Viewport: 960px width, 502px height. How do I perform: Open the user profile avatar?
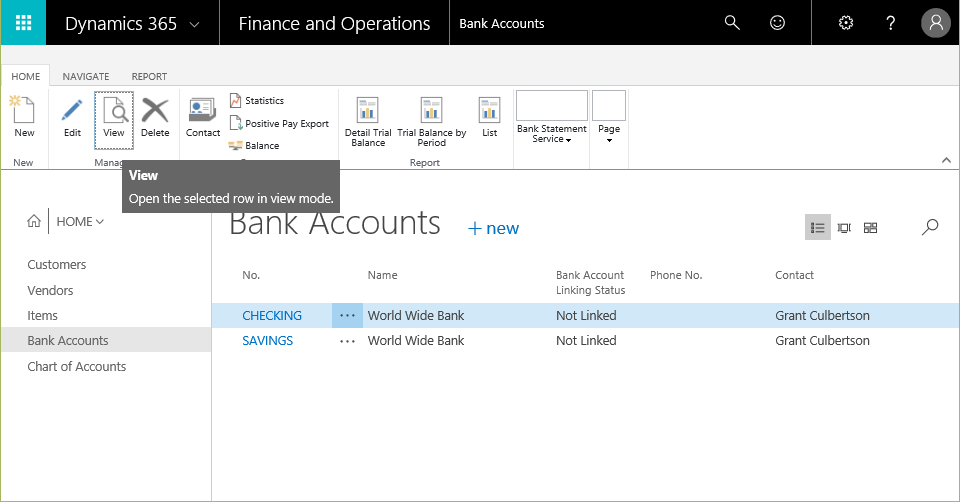[x=936, y=23]
